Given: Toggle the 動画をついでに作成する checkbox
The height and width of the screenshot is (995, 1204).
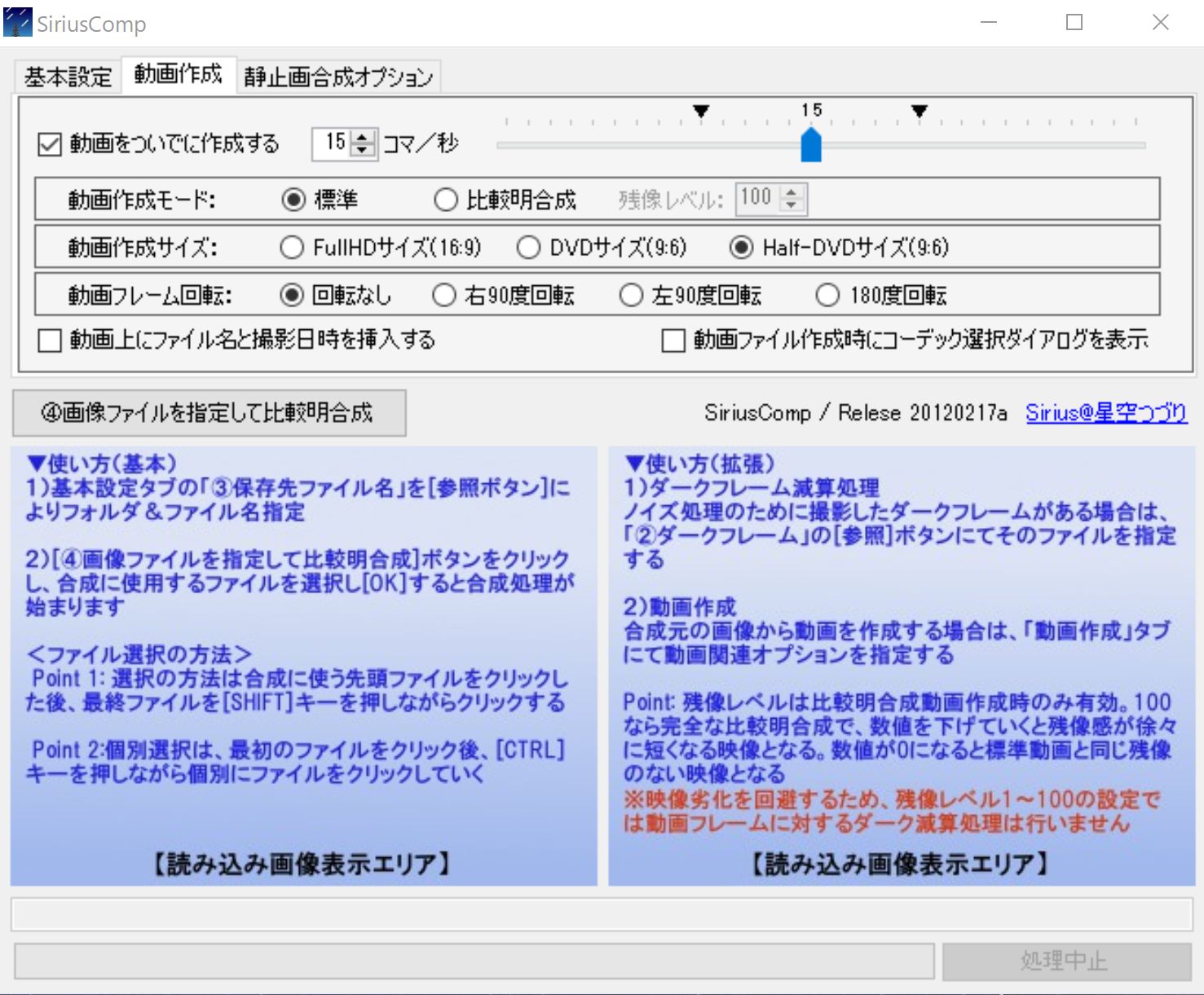Looking at the screenshot, I should click(x=50, y=145).
